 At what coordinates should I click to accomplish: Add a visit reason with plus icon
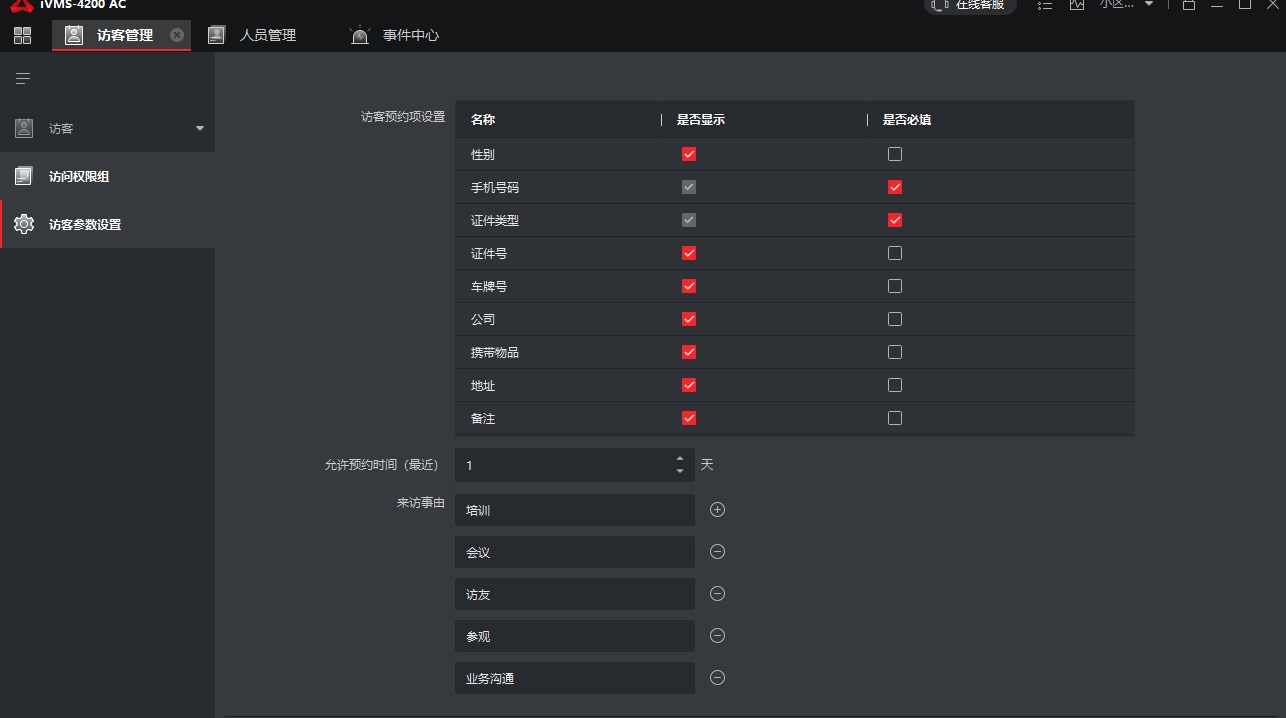[717, 510]
